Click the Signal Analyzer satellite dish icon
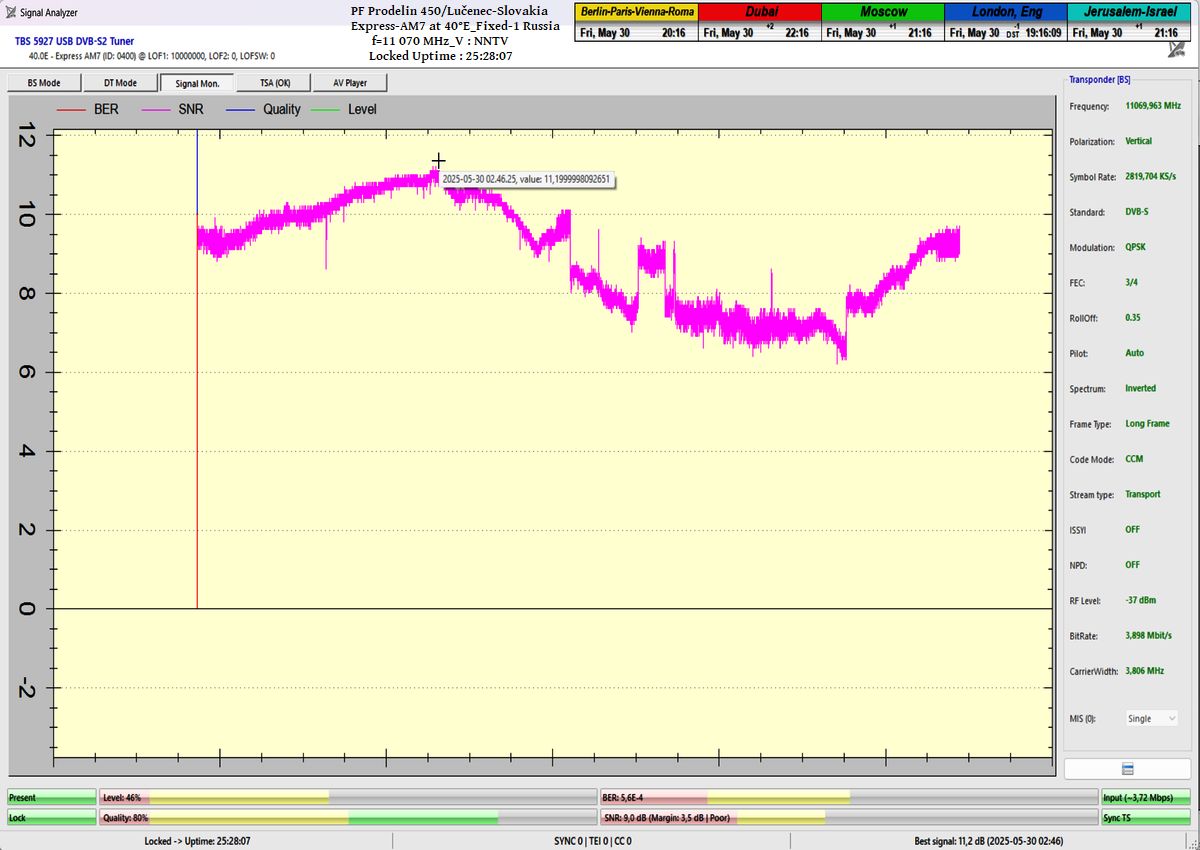This screenshot has height=850, width=1200. (10, 13)
